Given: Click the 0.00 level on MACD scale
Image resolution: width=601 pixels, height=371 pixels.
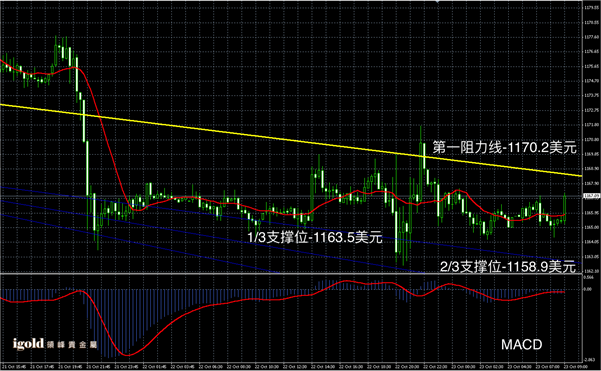Looking at the screenshot, I should (588, 289).
